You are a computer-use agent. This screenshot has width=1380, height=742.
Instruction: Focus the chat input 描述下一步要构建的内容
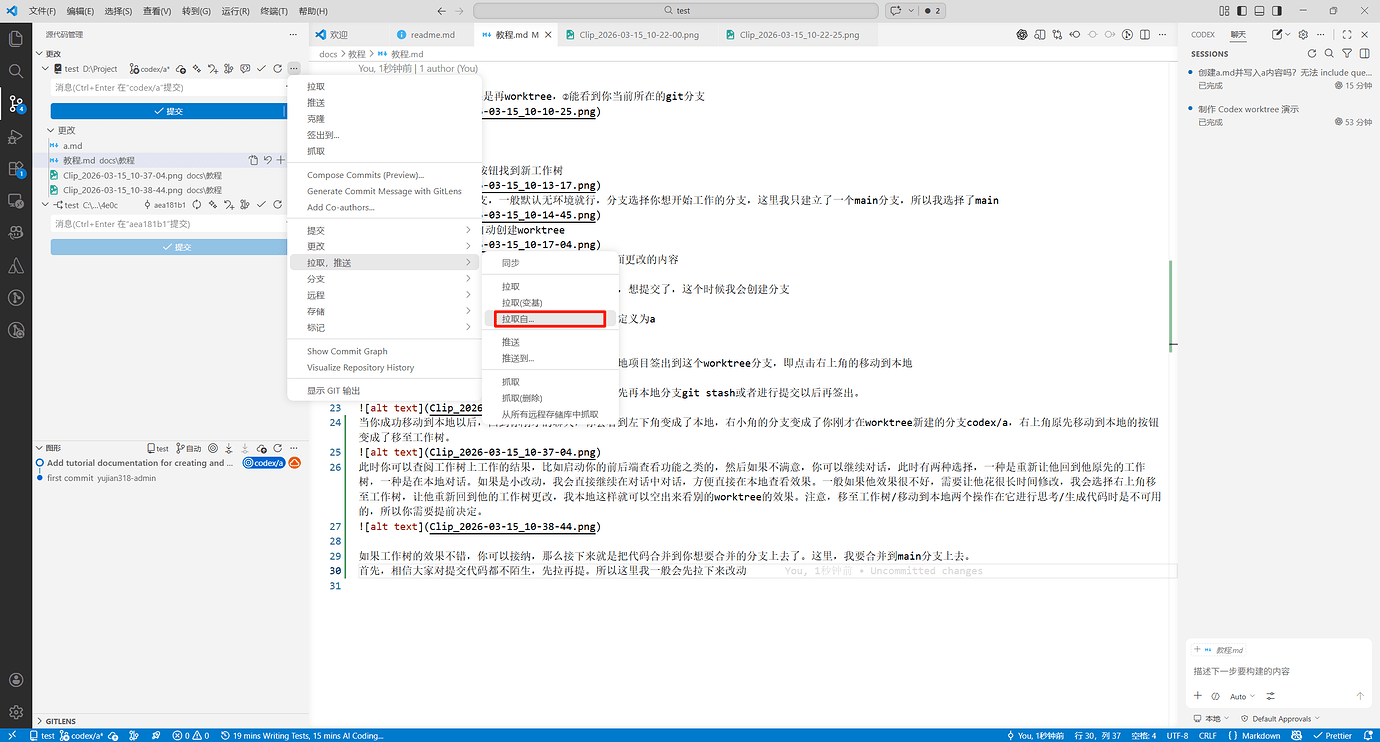(x=1277, y=671)
